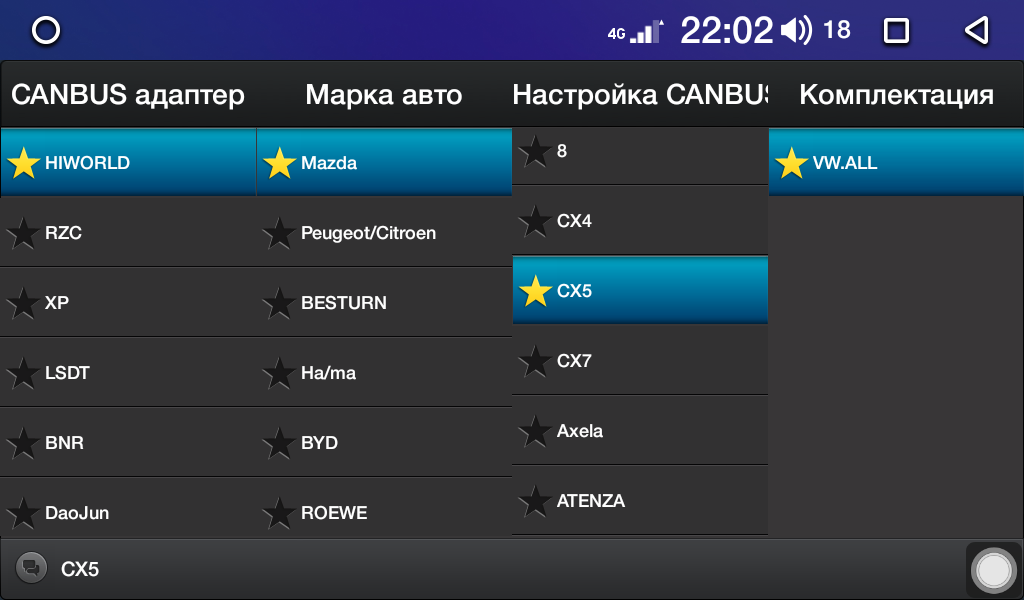This screenshot has width=1024, height=600.
Task: Choose CX4 in CANBUS settings list
Action: tap(640, 221)
